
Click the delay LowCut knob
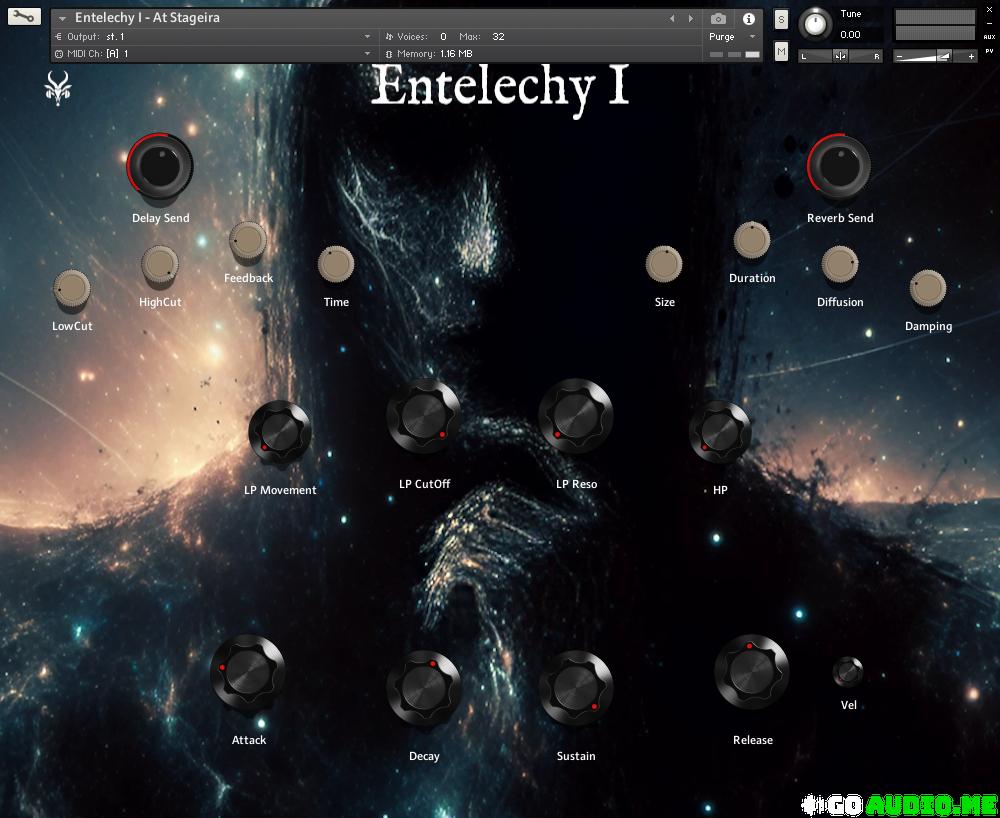71,288
